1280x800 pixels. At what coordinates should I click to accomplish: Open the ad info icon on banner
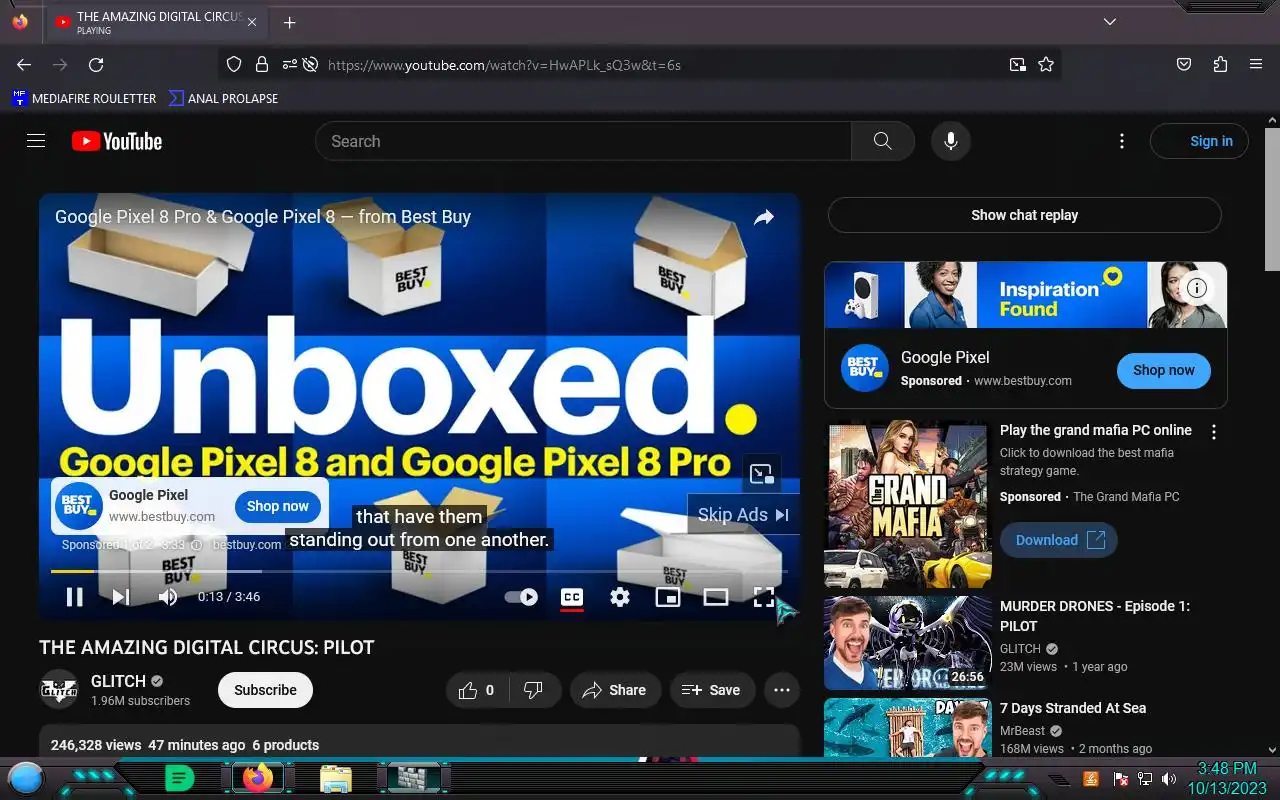point(1197,288)
